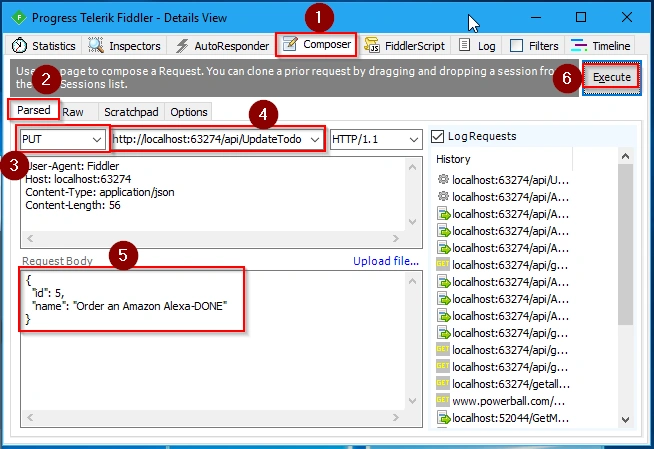The image size is (654, 449).
Task: Click GET icon beside localhost:63274/getall... entry
Action: pos(443,383)
